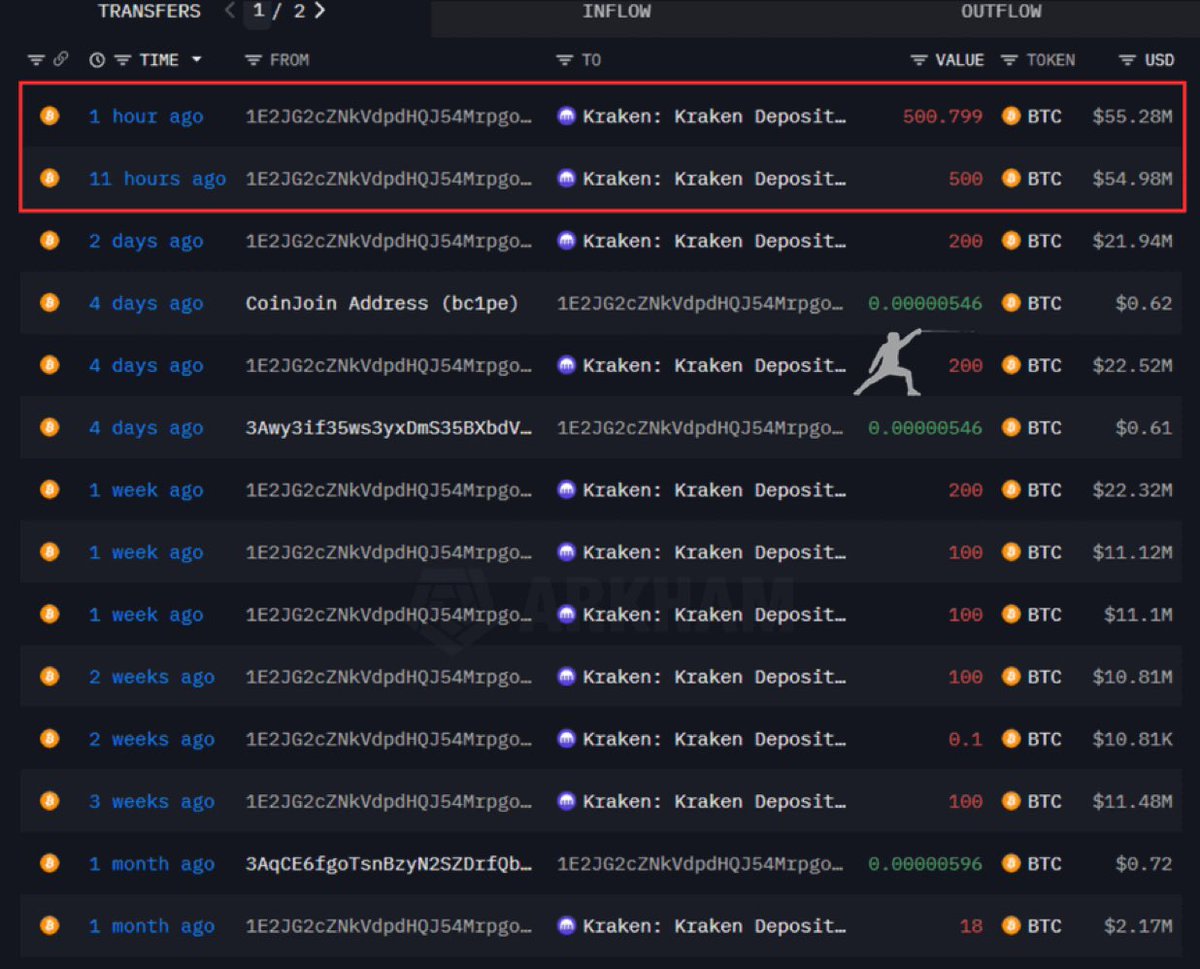Click the Bitcoin chain icon in the $22.52M row

tap(49, 365)
